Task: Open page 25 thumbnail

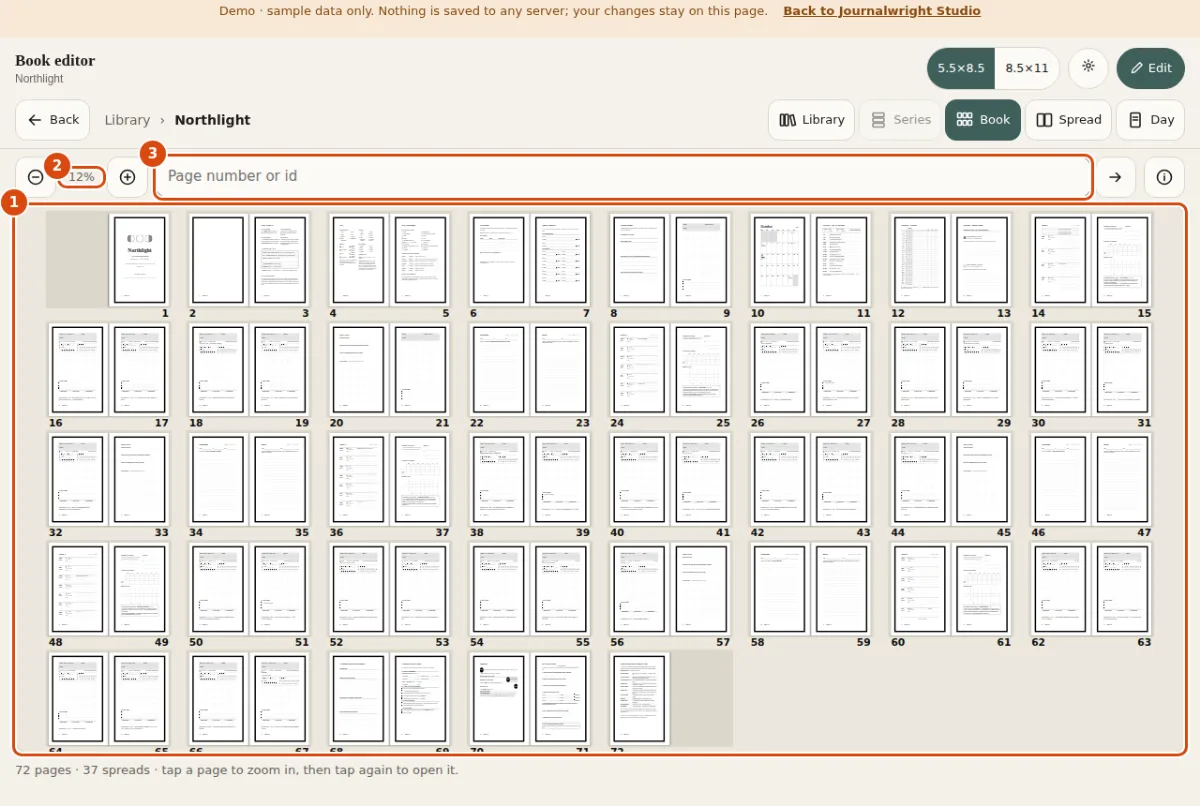Action: click(701, 370)
